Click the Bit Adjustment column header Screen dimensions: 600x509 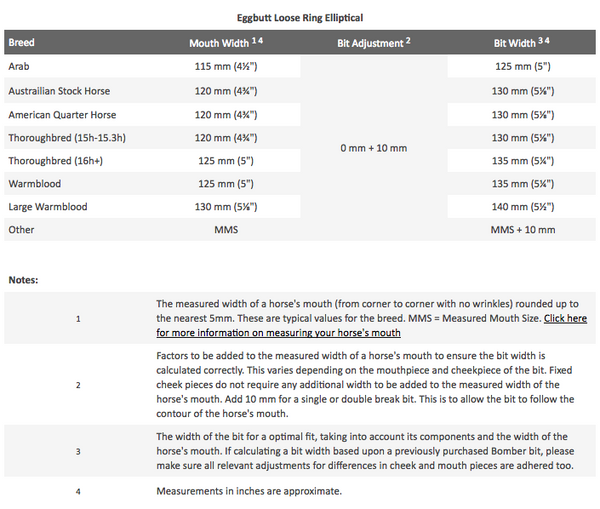(x=373, y=44)
